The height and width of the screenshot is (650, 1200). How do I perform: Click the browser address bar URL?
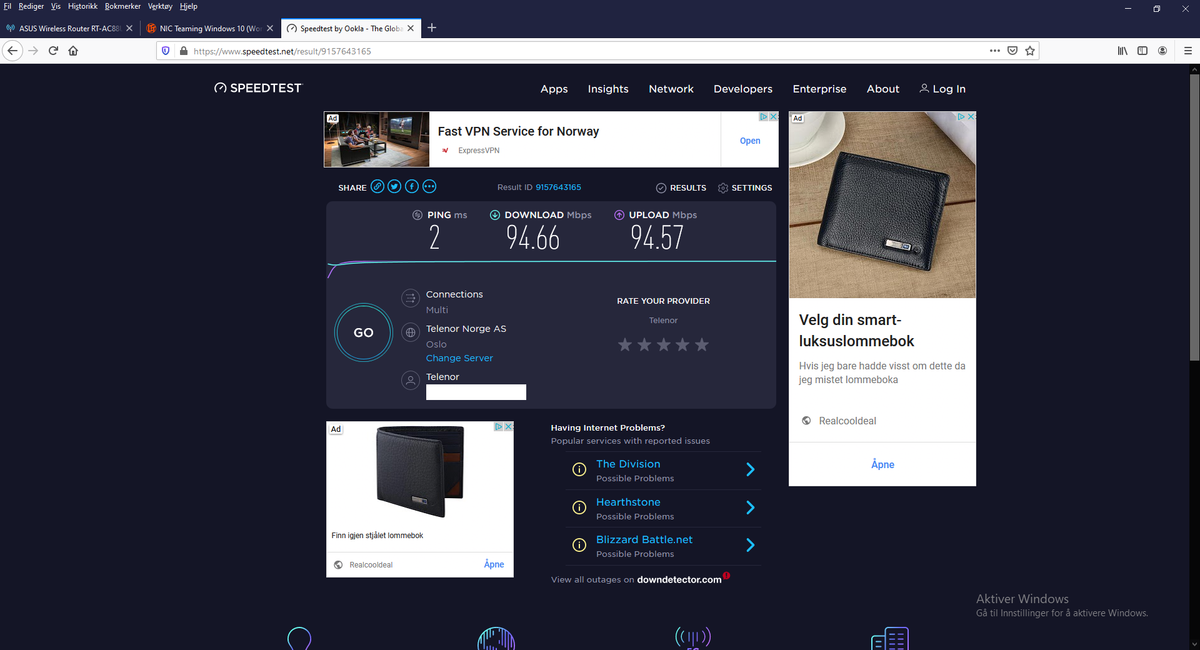(282, 51)
